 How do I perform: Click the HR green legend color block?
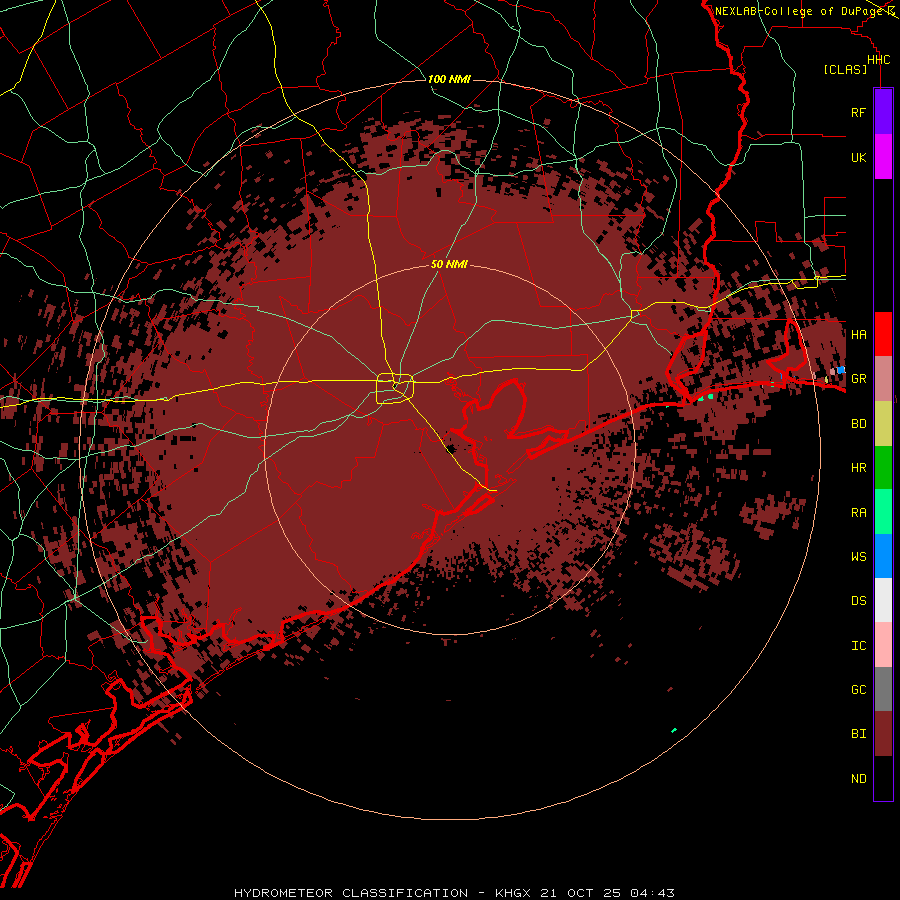(x=883, y=468)
